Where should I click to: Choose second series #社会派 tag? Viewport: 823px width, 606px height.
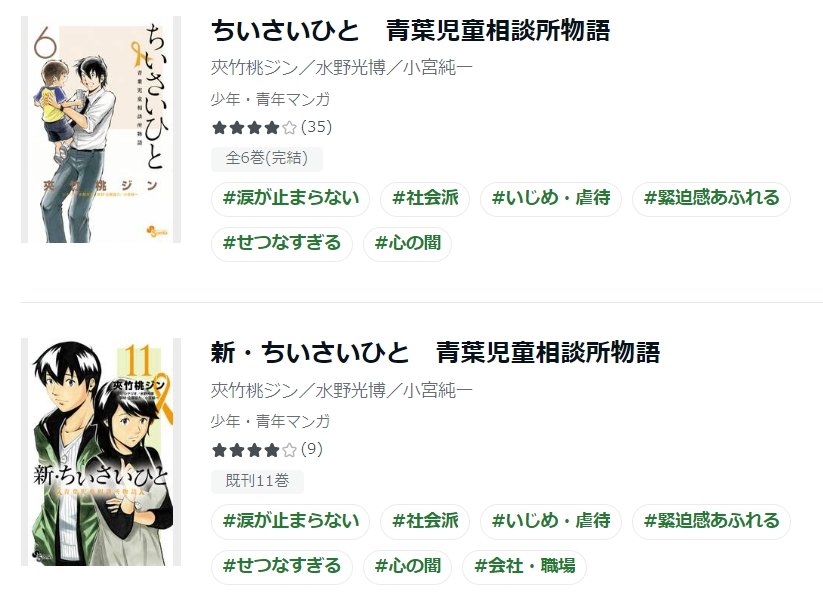pyautogui.click(x=425, y=521)
